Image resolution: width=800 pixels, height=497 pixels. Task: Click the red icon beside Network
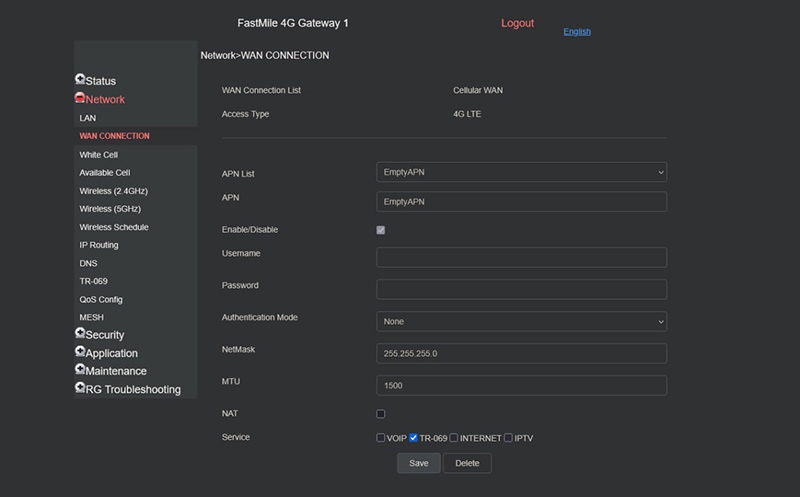pyautogui.click(x=80, y=98)
